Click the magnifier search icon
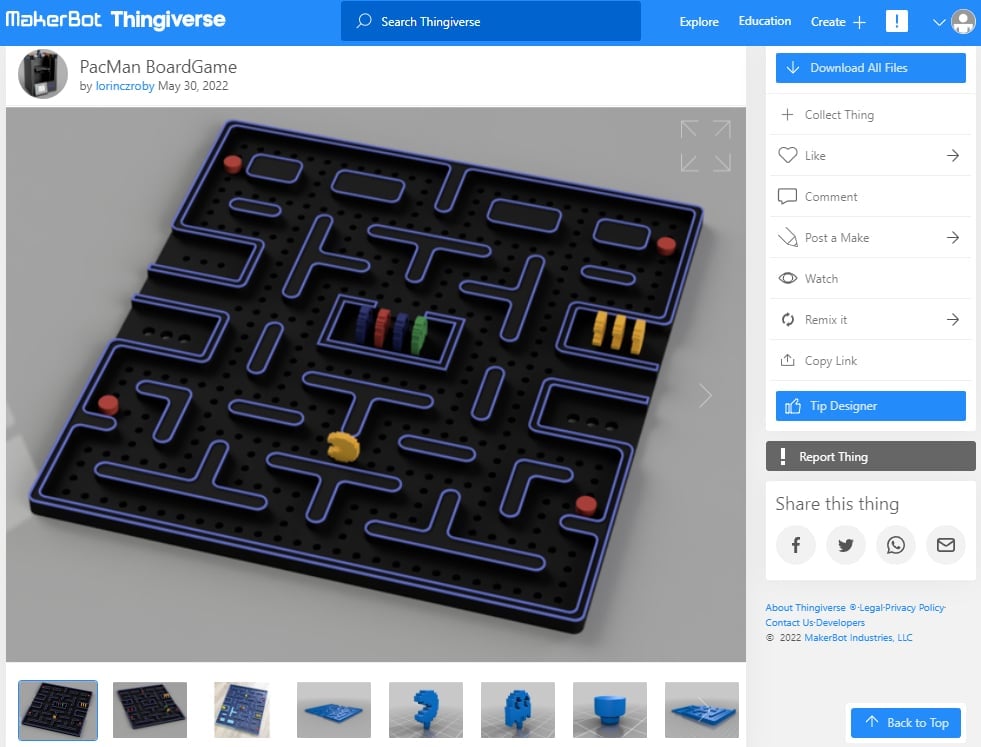The height and width of the screenshot is (747, 981). [x=363, y=21]
